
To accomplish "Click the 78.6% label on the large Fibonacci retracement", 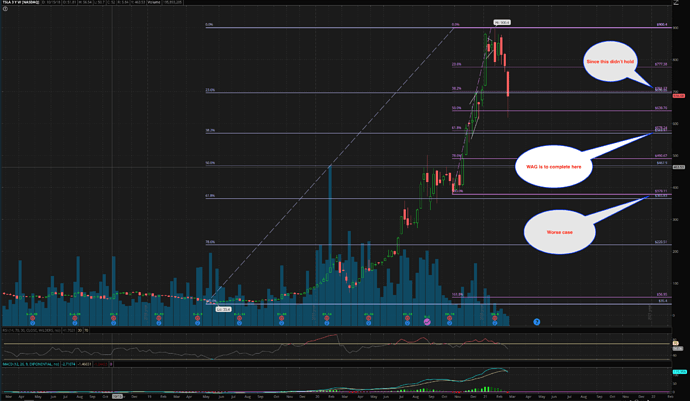I will [210, 242].
